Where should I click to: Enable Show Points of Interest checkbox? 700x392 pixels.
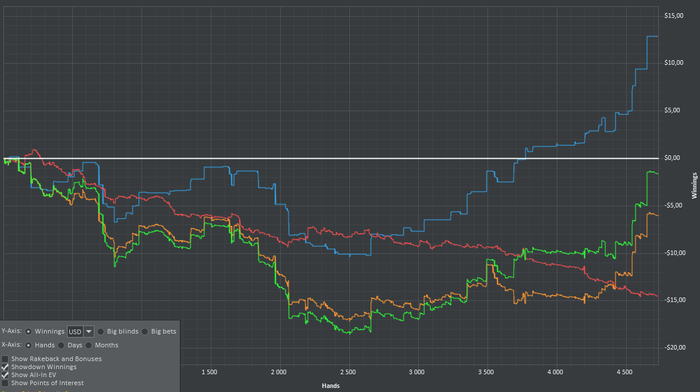tap(5, 383)
